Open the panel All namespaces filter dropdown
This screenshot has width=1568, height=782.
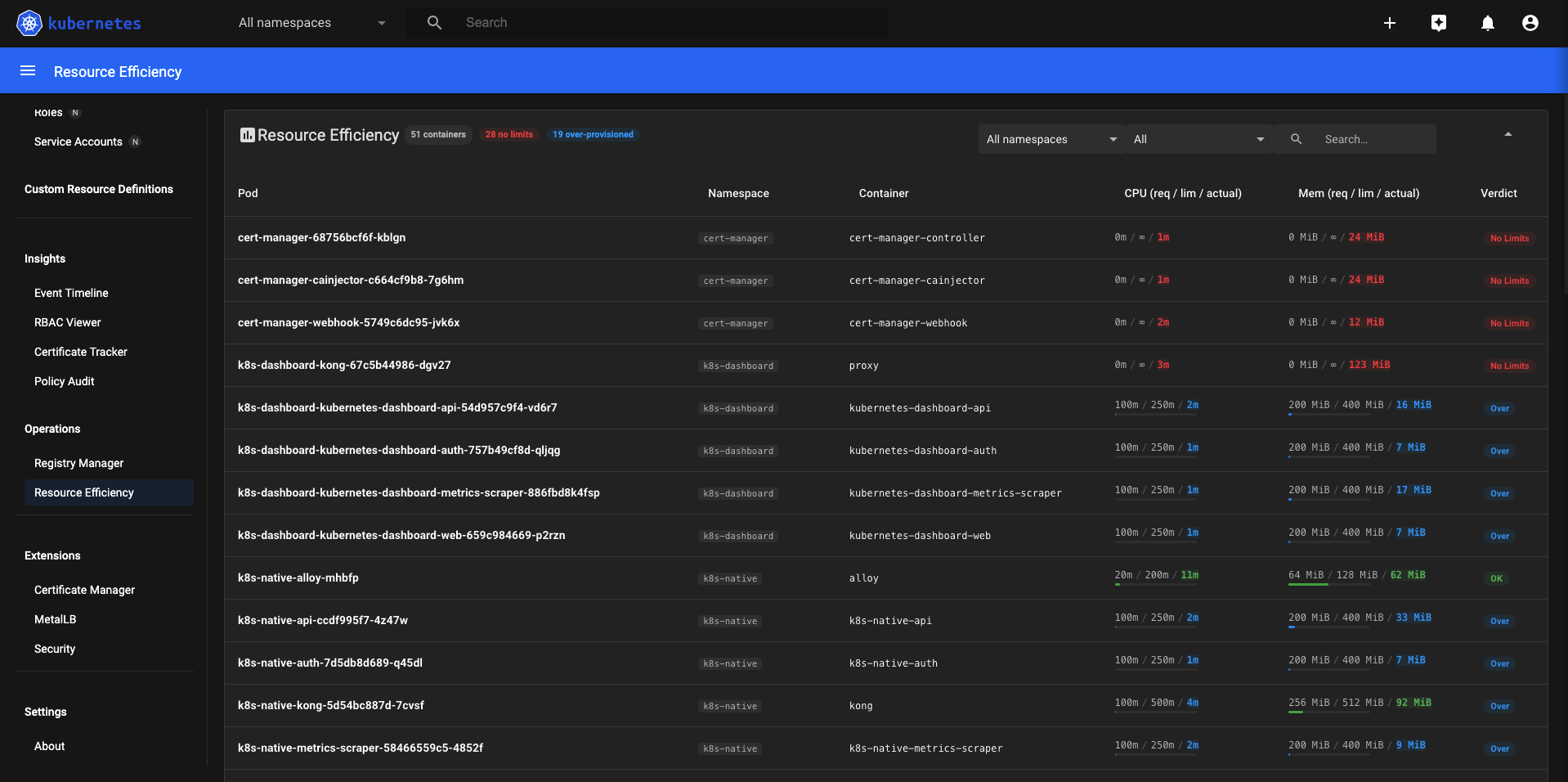click(x=1051, y=139)
